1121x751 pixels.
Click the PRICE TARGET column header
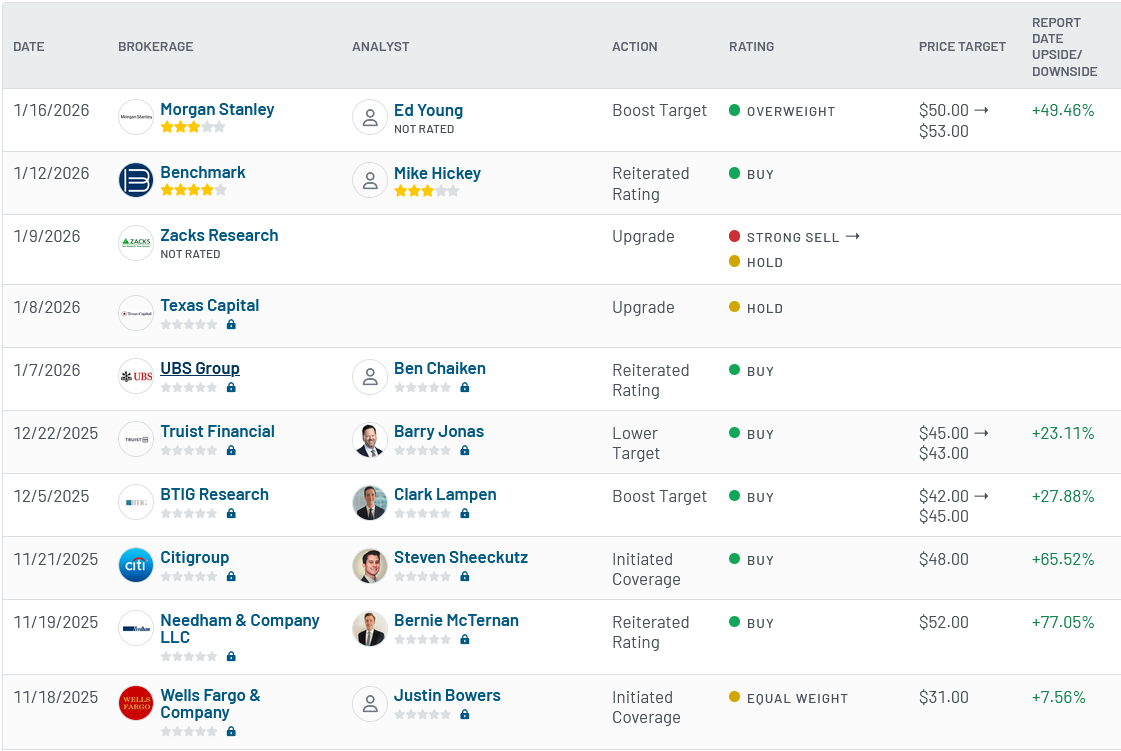tap(962, 46)
